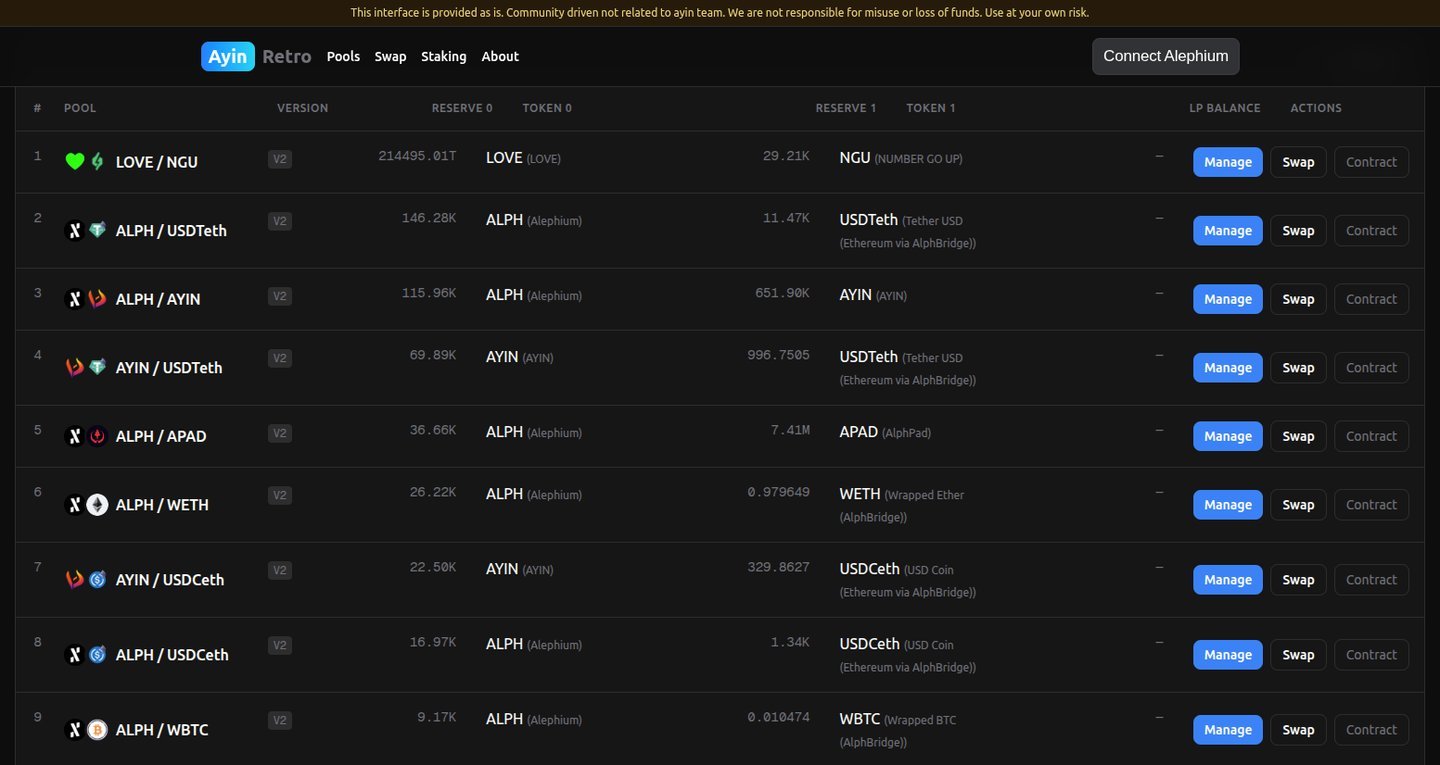Click the ALPH icon in ALPH / WETH row
1440x765 pixels.
pyautogui.click(x=74, y=505)
